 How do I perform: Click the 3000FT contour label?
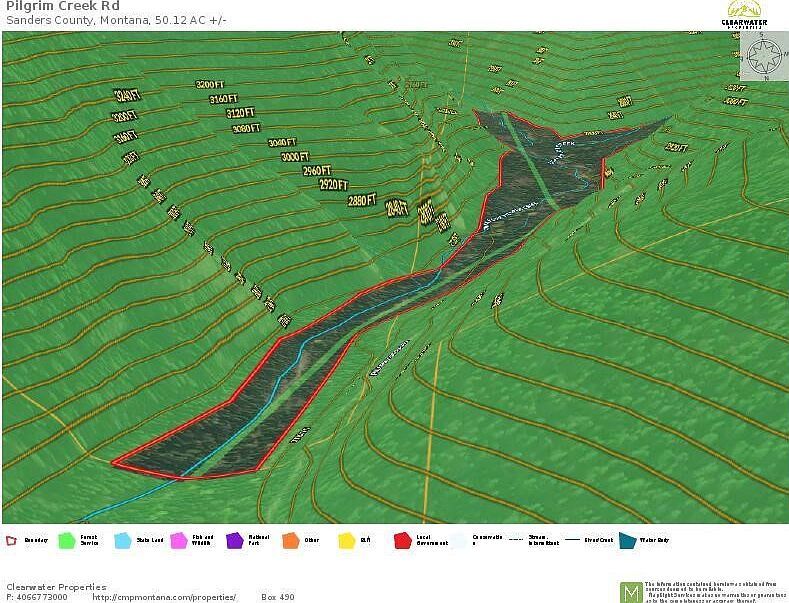click(295, 157)
